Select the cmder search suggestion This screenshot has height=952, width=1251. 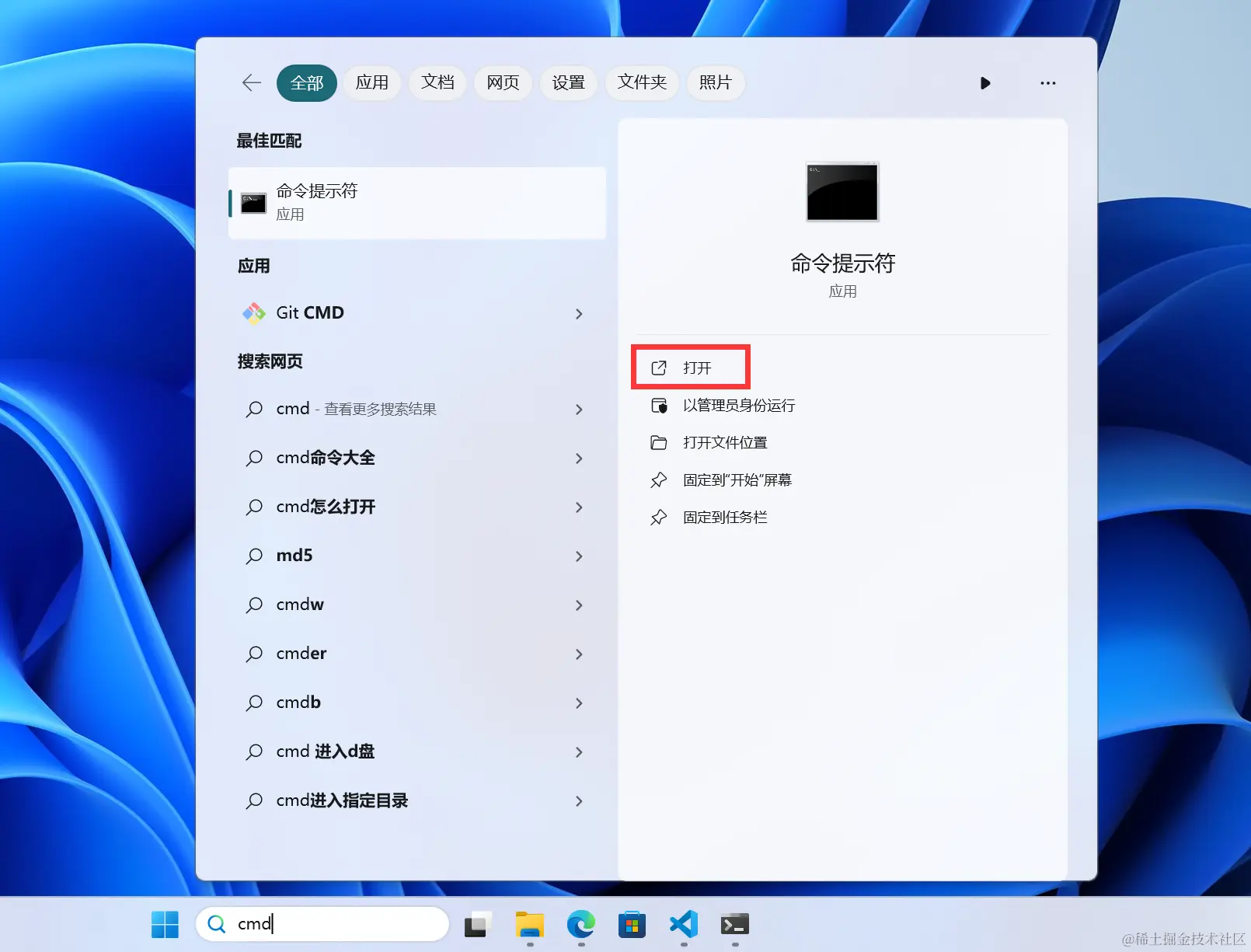[417, 654]
